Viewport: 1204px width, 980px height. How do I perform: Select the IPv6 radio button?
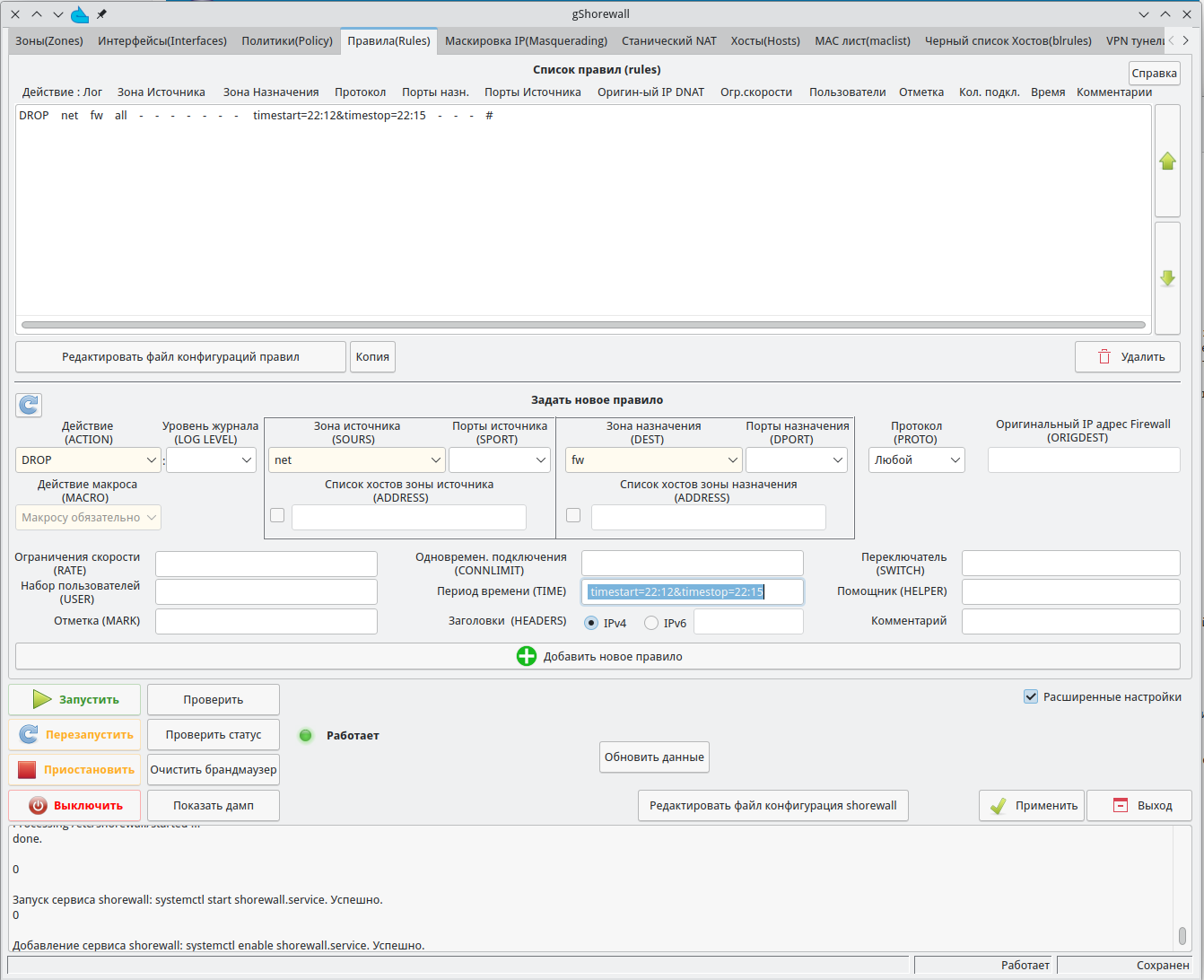coord(651,623)
